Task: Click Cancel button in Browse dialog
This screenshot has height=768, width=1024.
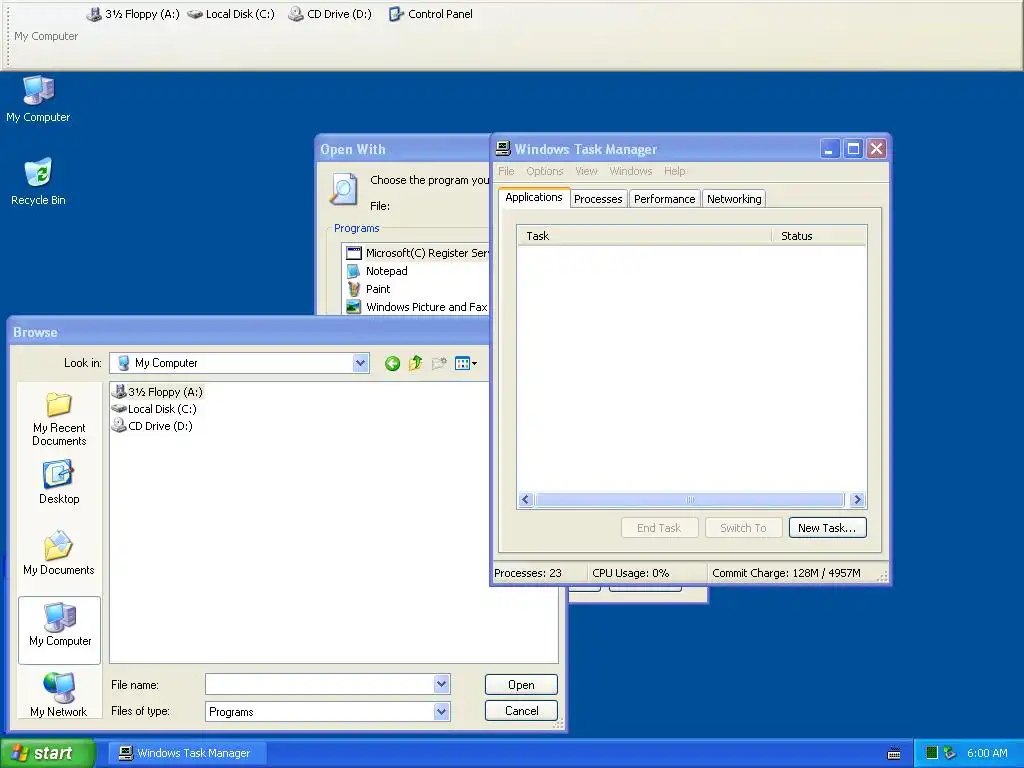Action: click(521, 711)
